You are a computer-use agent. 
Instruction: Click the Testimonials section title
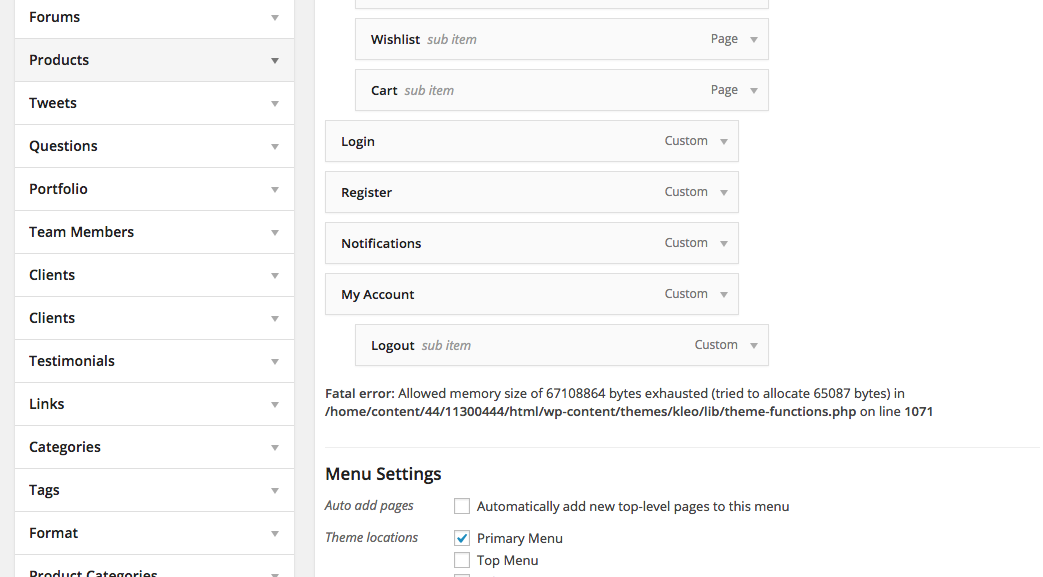coord(72,361)
